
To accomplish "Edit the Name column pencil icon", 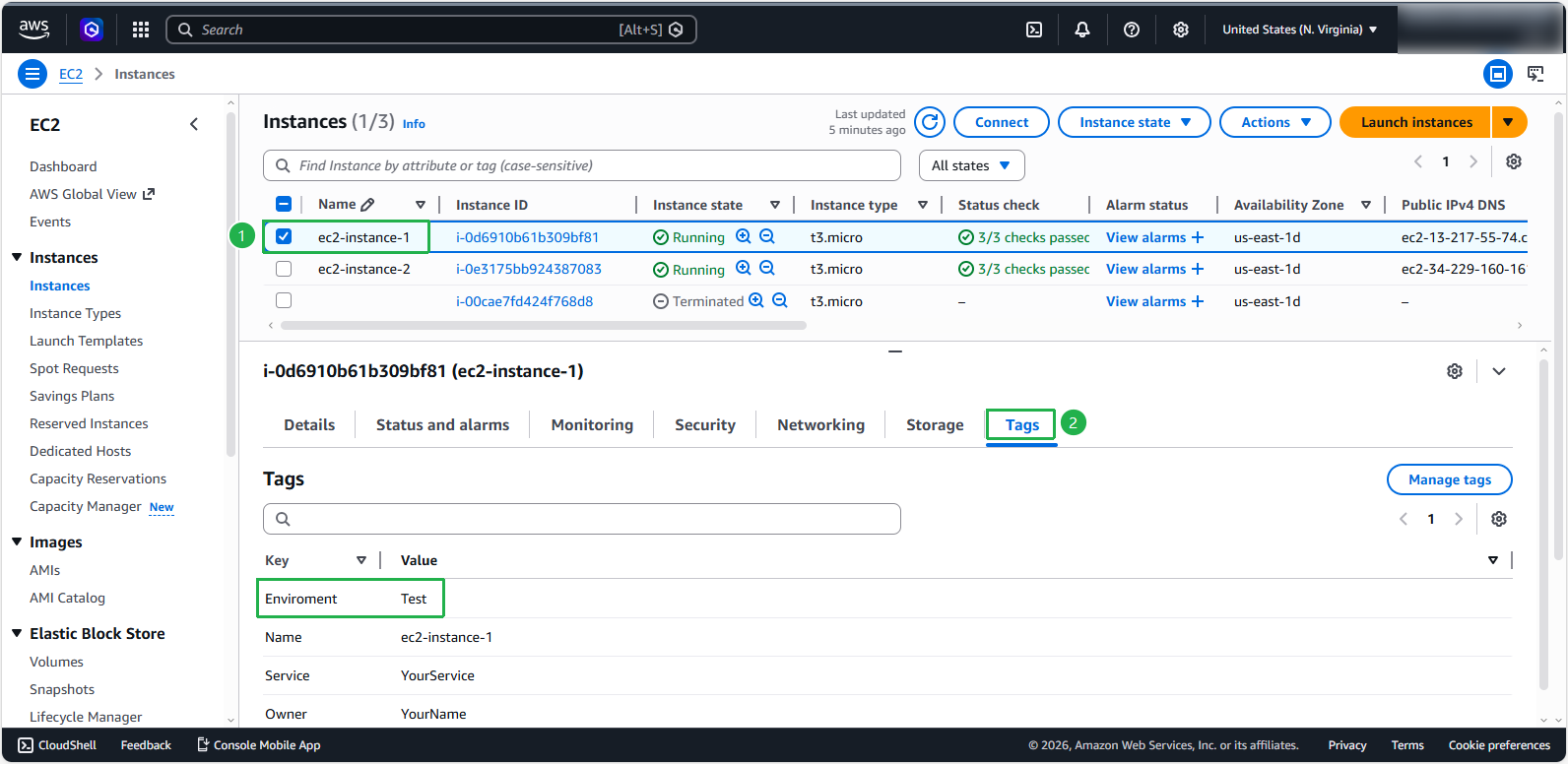I will (x=367, y=205).
